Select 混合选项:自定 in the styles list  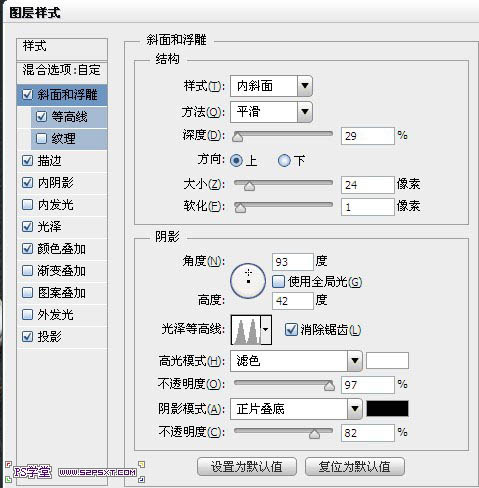point(62,70)
